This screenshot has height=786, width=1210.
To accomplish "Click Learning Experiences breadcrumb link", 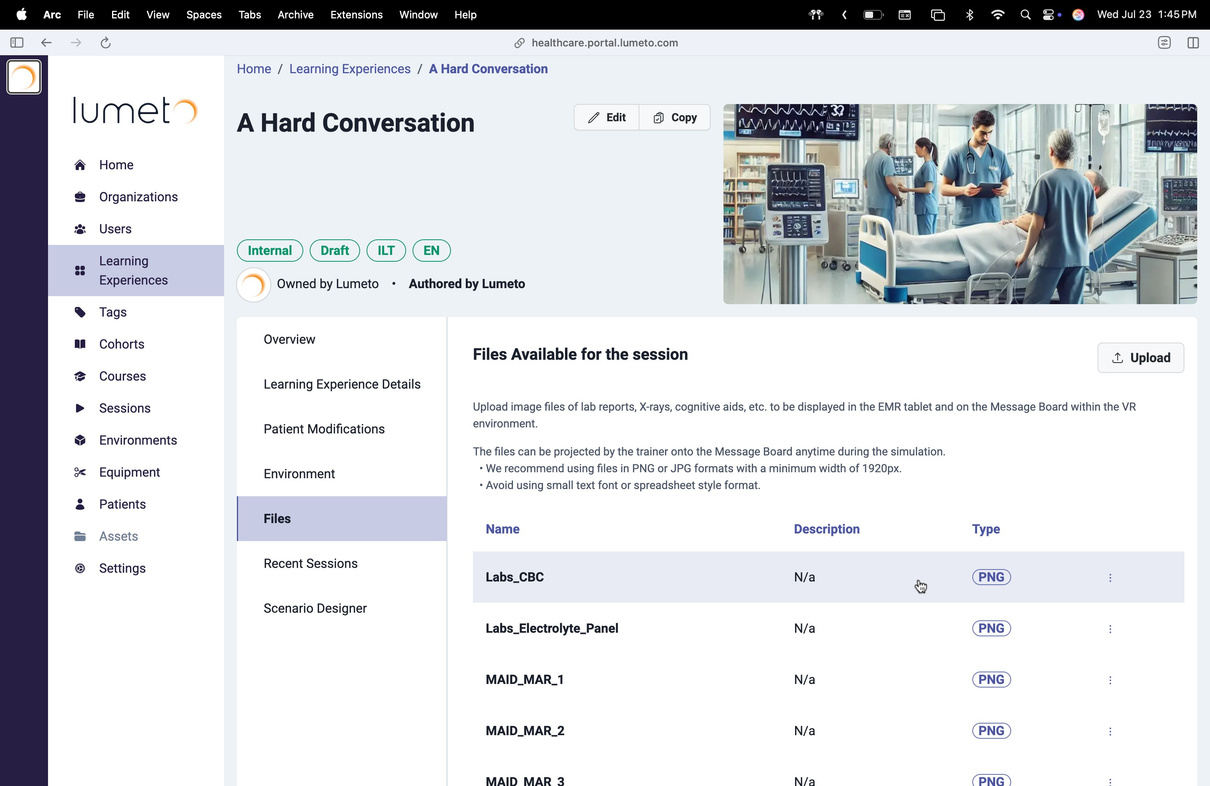I will point(350,69).
